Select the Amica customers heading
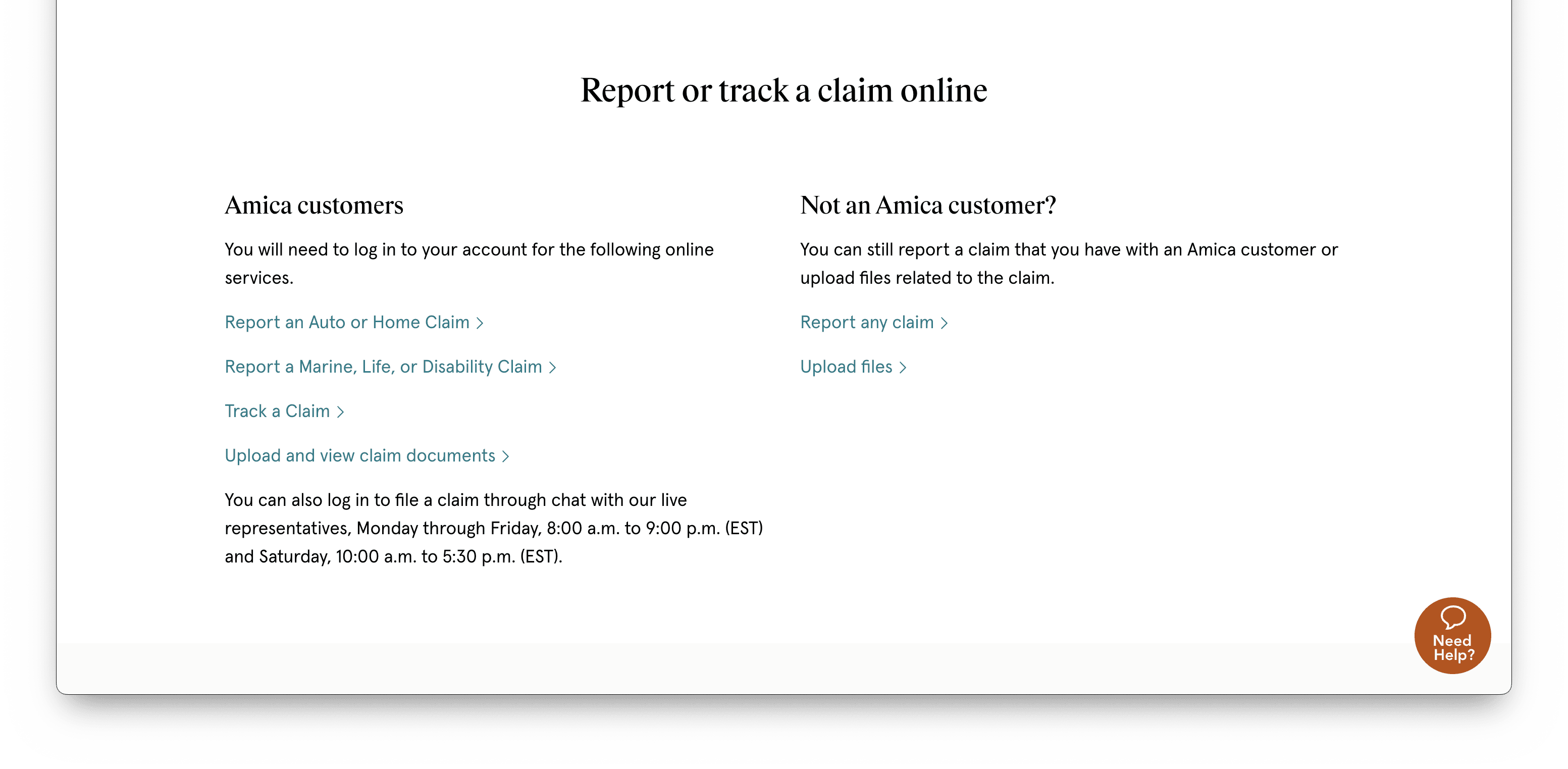1568x769 pixels. (x=313, y=205)
